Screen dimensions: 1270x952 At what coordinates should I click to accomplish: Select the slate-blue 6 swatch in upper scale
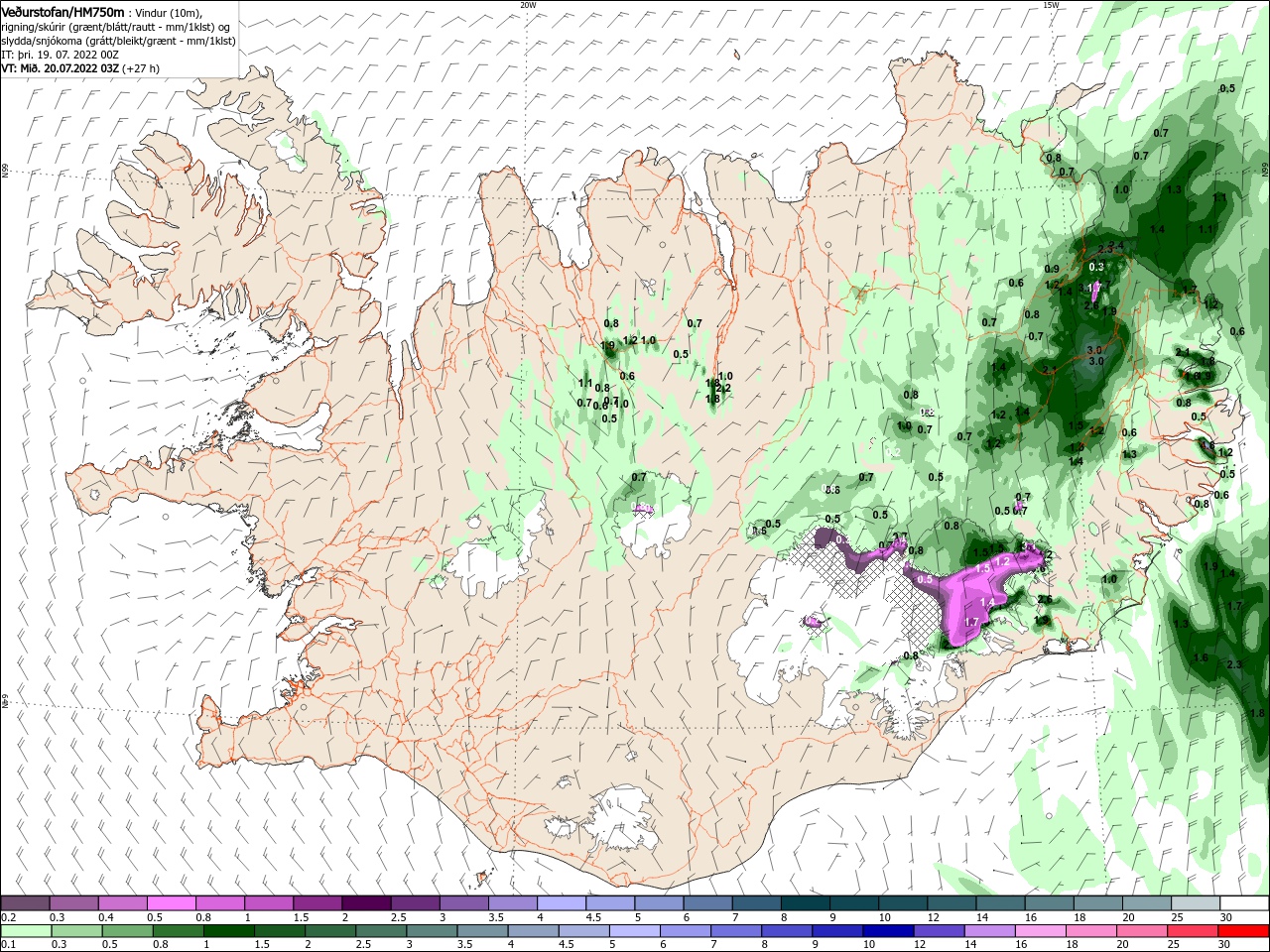point(708,903)
